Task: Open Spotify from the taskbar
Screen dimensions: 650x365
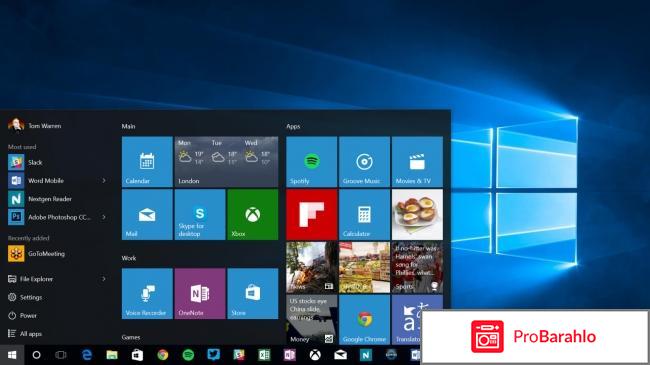Action: click(188, 355)
